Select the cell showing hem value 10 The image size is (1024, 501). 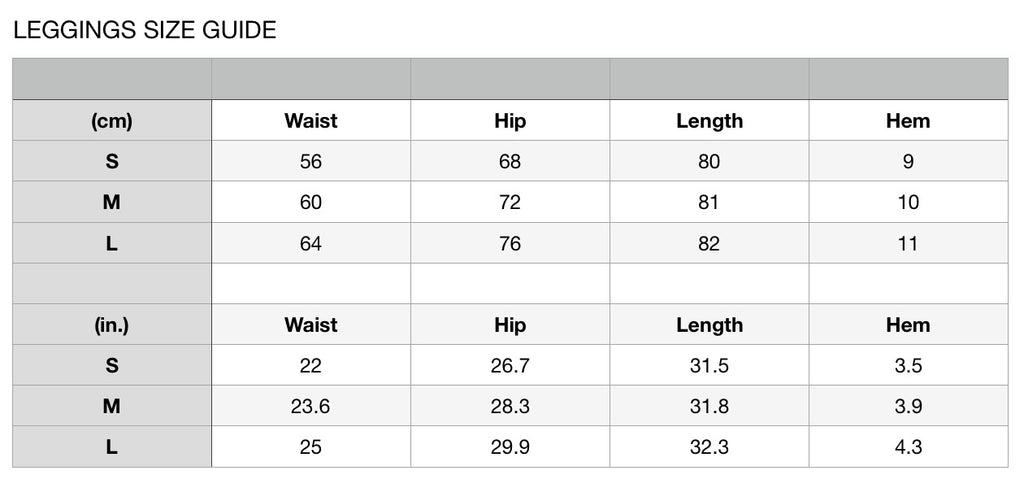(908, 202)
